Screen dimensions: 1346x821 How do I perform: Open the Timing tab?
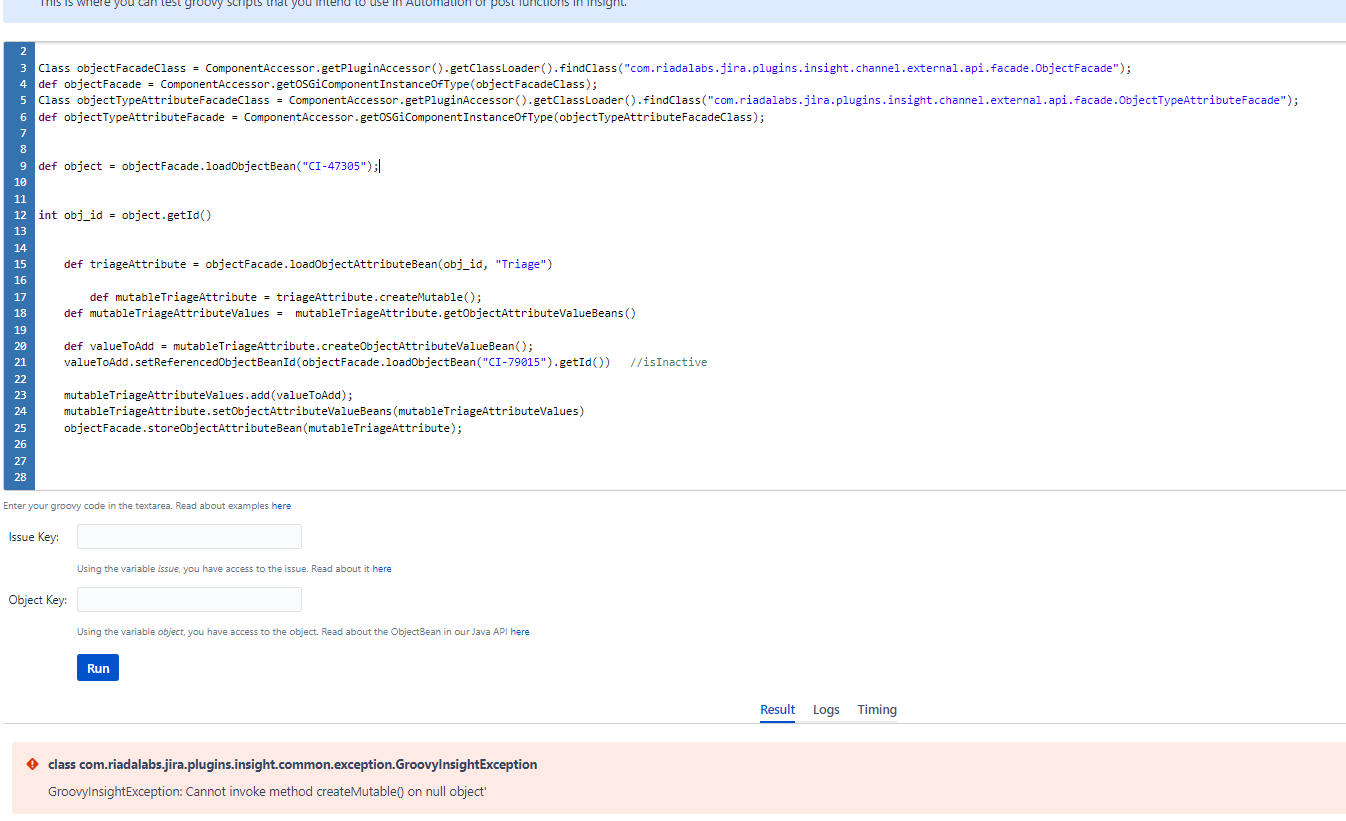(x=877, y=709)
